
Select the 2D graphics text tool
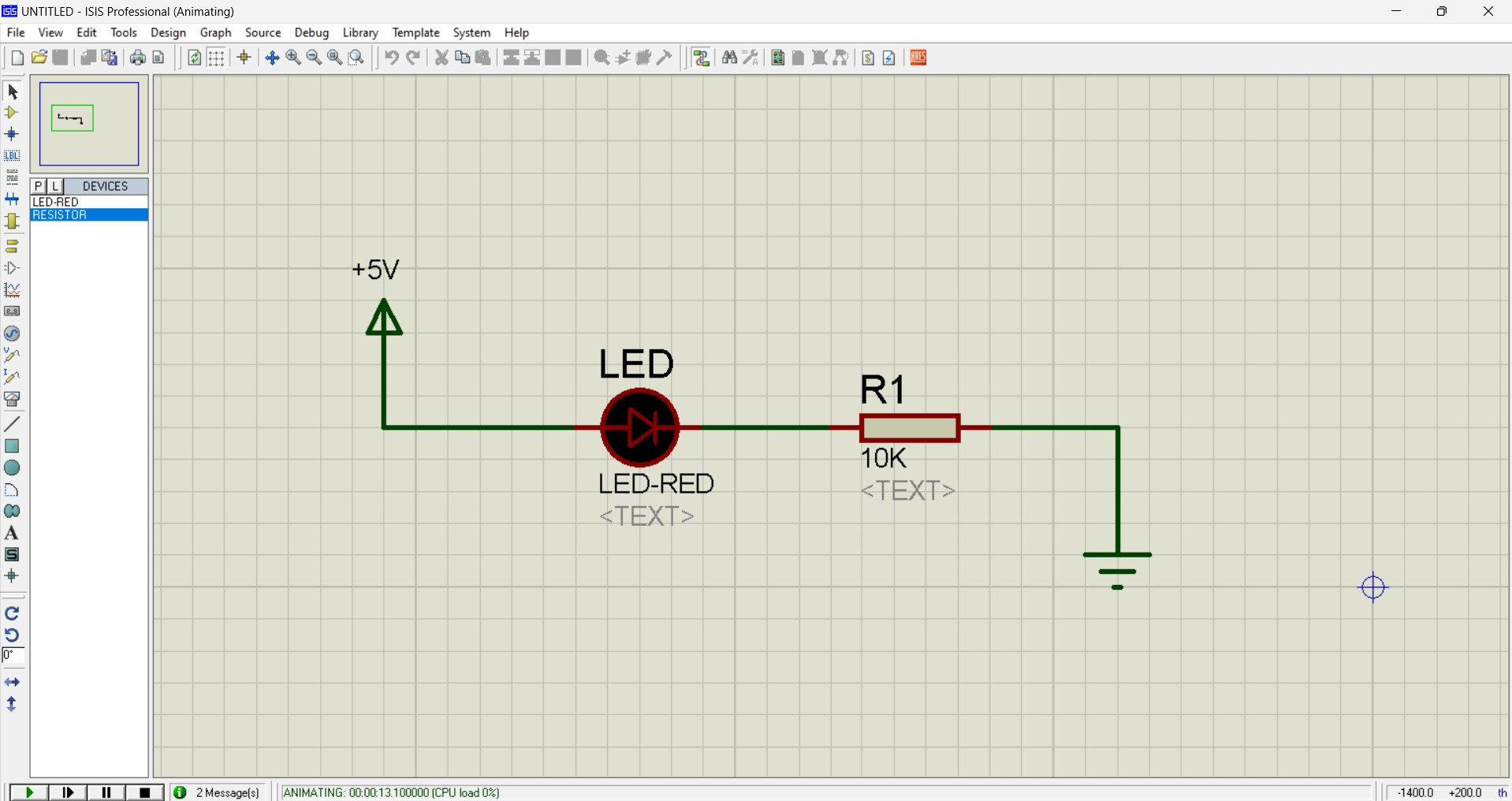12,534
